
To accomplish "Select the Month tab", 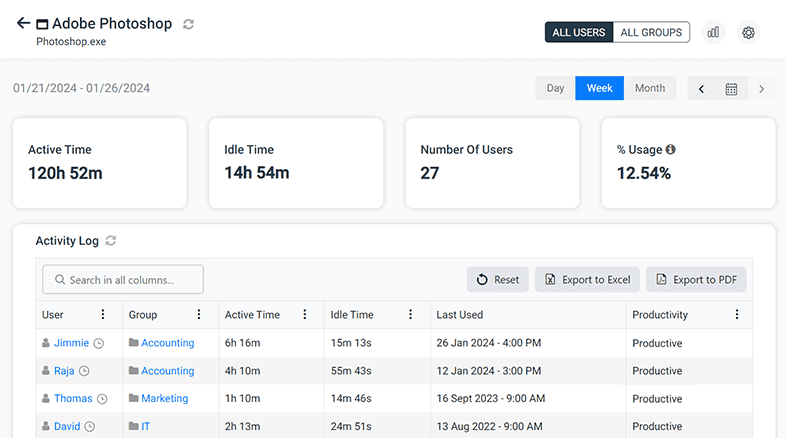I will click(649, 88).
